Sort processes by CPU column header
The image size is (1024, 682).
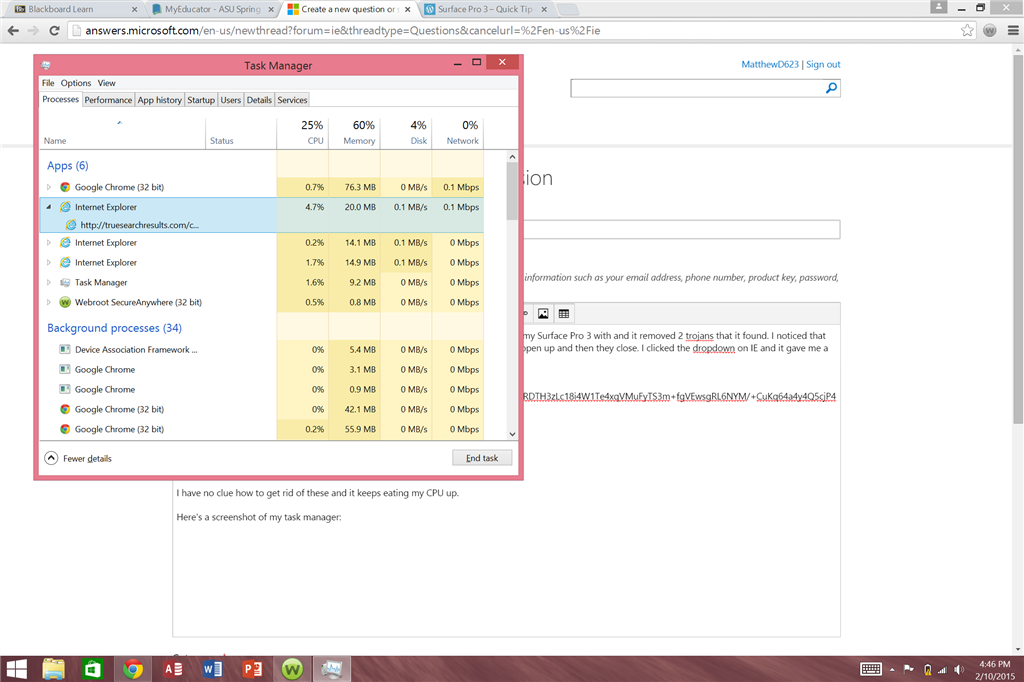(x=302, y=133)
